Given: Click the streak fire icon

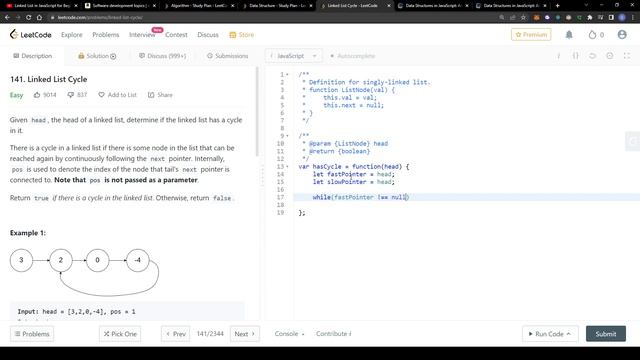Looking at the screenshot, I should click(592, 35).
